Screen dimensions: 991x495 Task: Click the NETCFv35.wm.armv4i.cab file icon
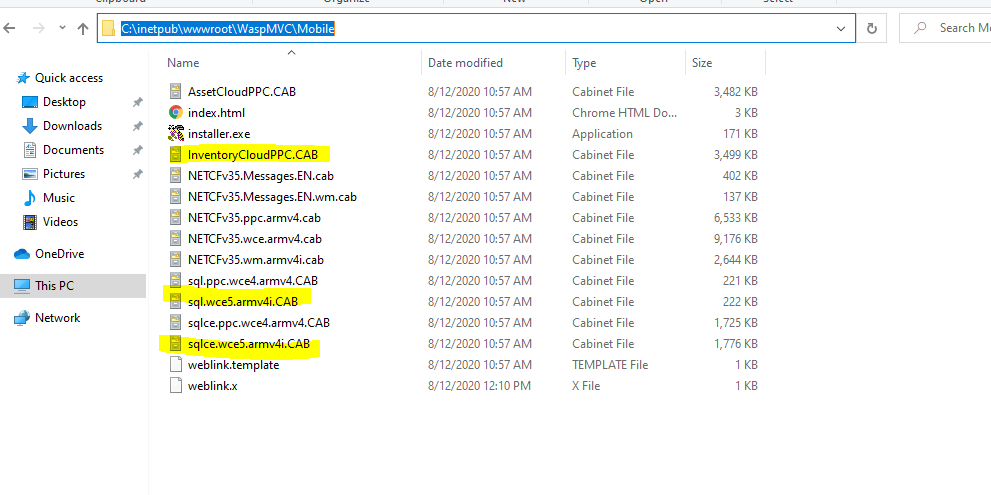tap(176, 260)
